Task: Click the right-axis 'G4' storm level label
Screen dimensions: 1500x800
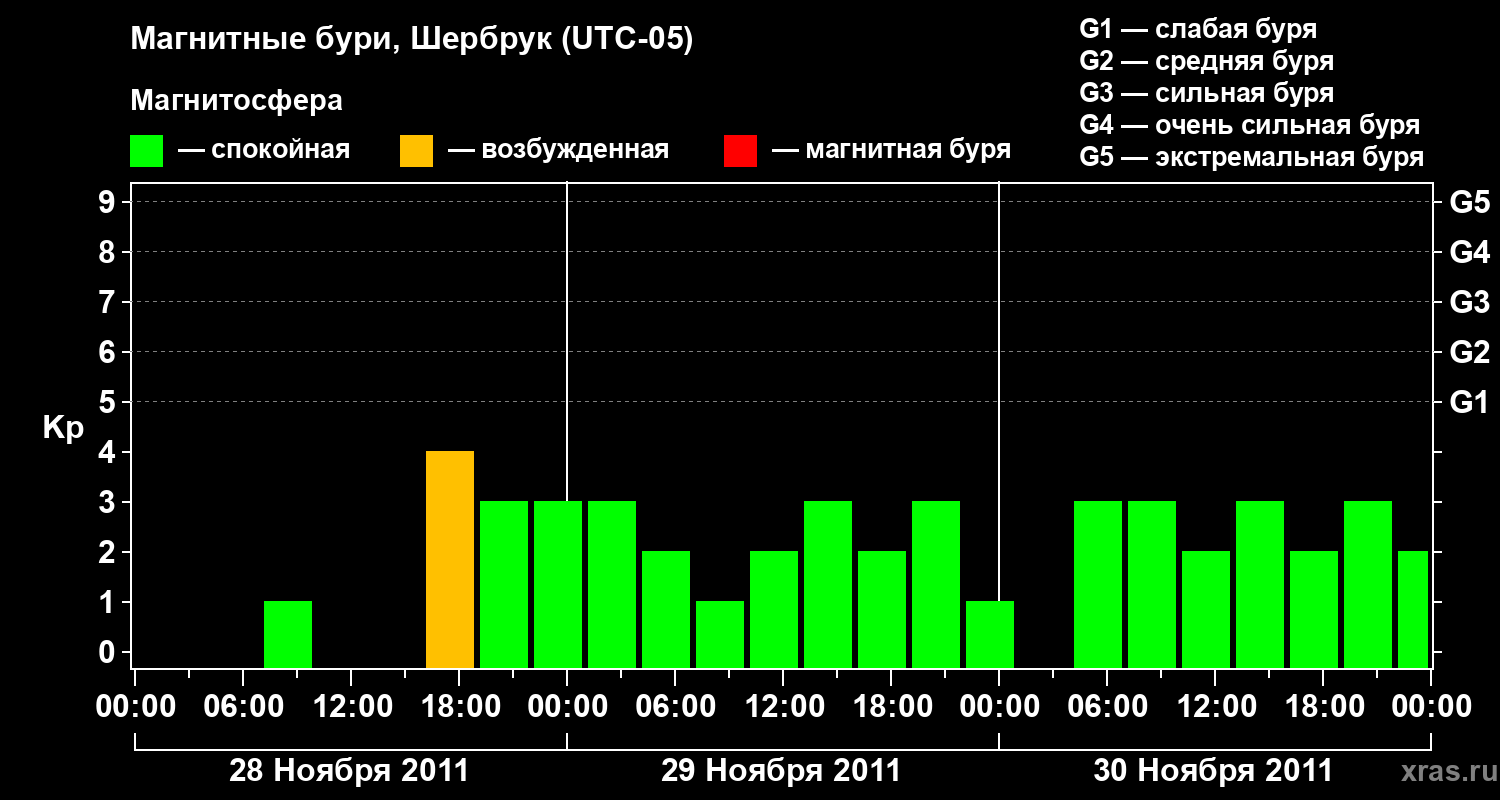Action: tap(1469, 252)
